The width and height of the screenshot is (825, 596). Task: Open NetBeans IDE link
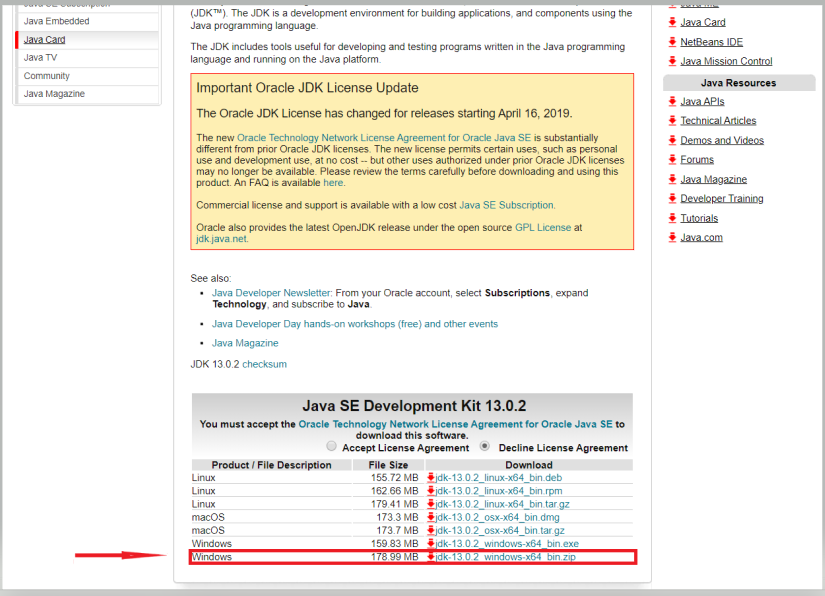click(x=711, y=42)
